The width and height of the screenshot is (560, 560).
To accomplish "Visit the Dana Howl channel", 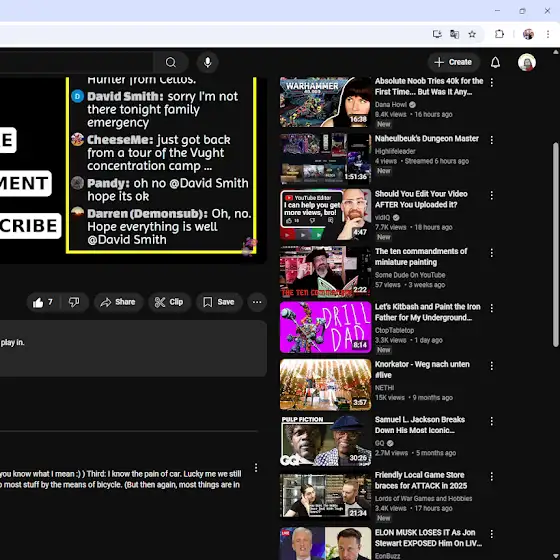I will click(391, 105).
